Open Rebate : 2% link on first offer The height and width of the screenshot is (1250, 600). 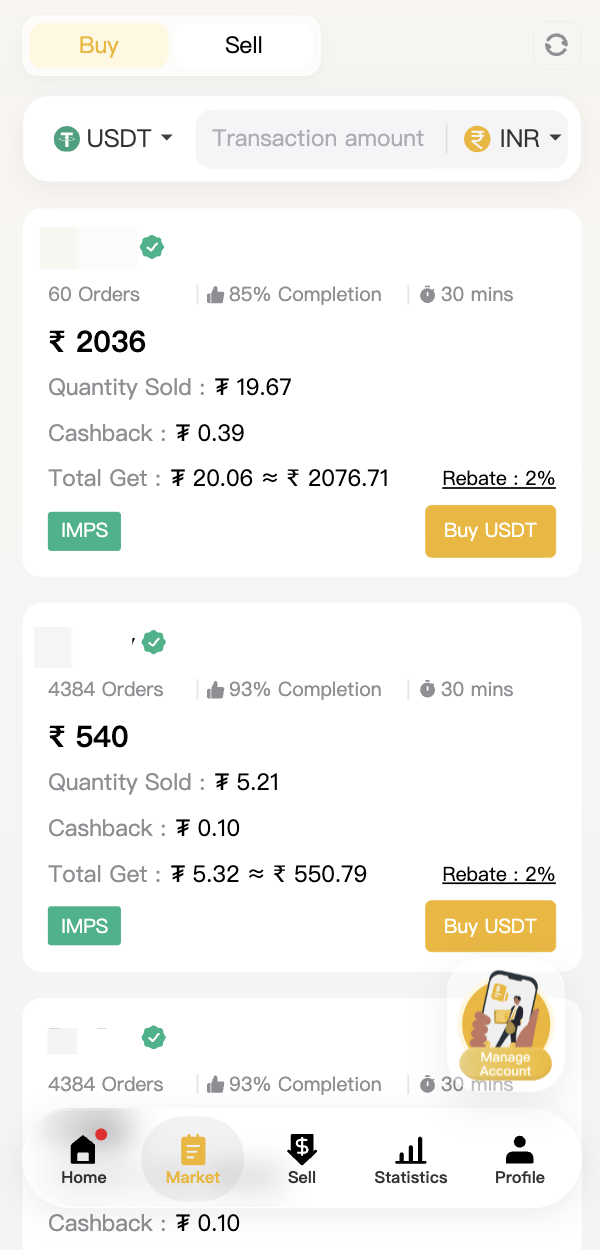point(499,479)
